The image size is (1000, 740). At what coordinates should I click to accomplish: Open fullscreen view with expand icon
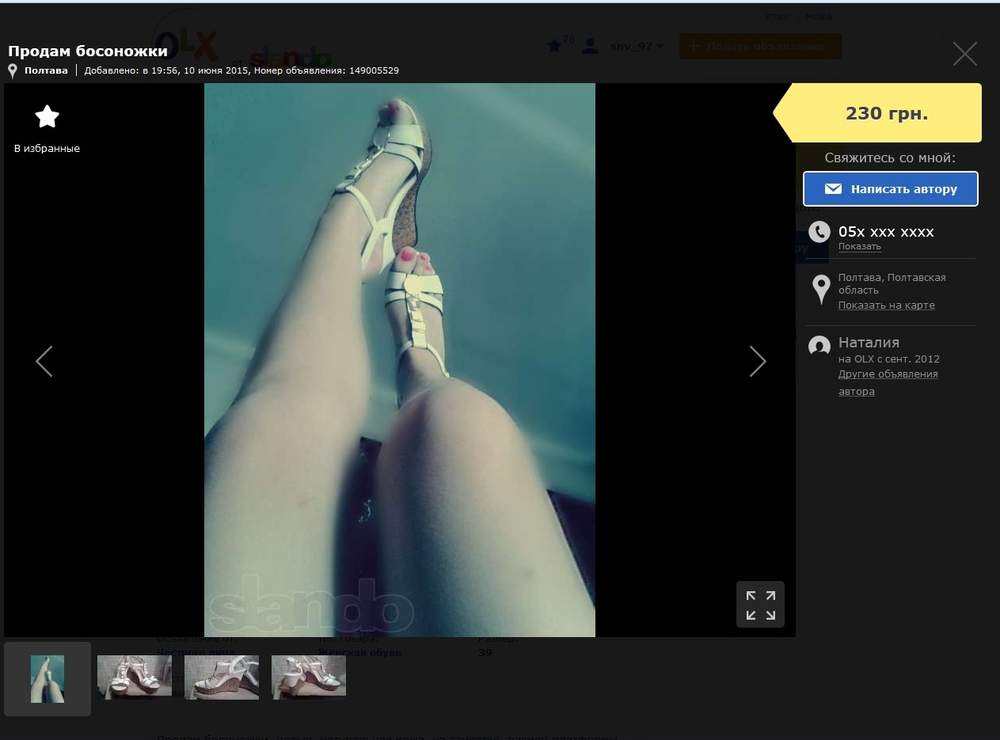point(760,605)
